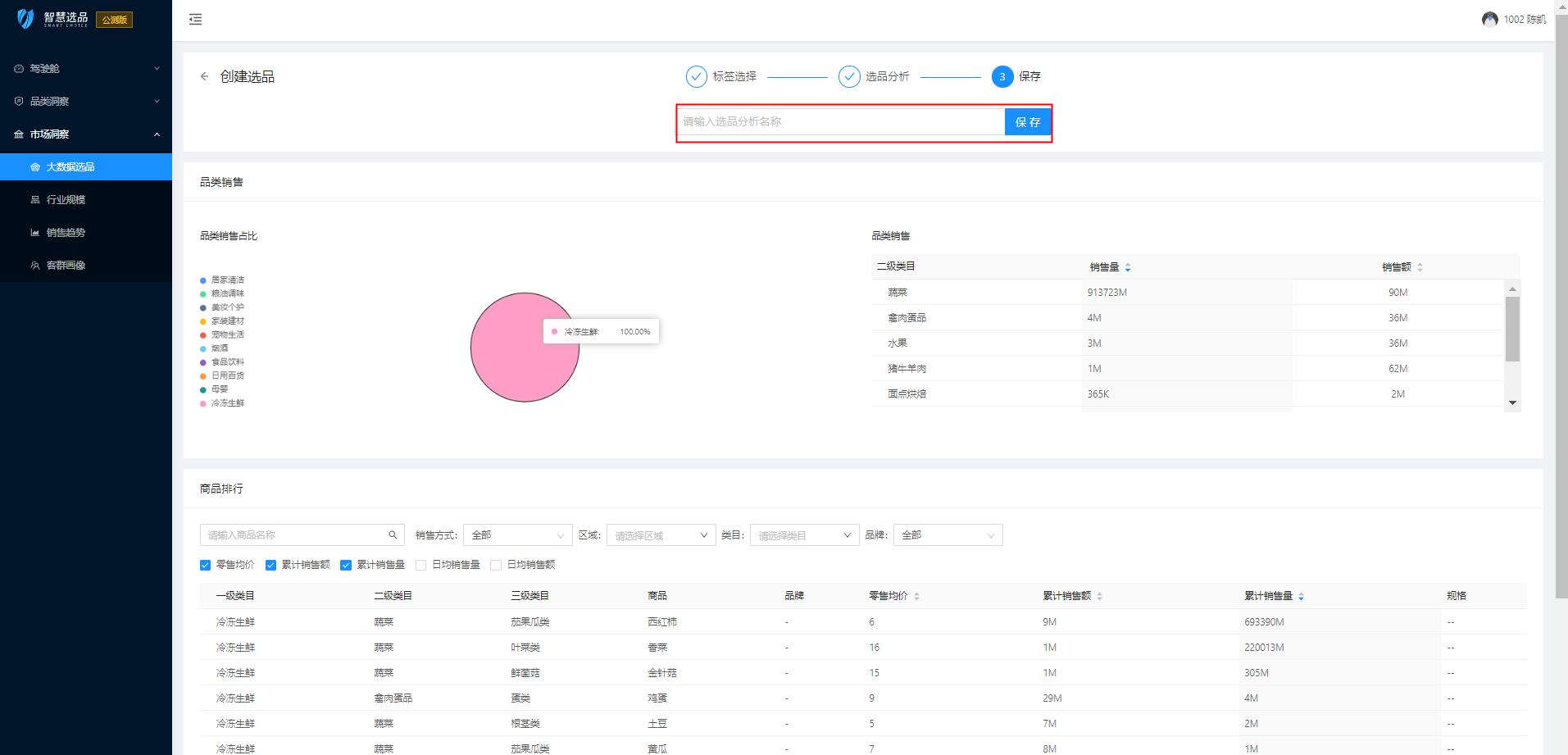Sort category table by 销售量 column icon
Screen dimensions: 1568x755
(x=1128, y=267)
